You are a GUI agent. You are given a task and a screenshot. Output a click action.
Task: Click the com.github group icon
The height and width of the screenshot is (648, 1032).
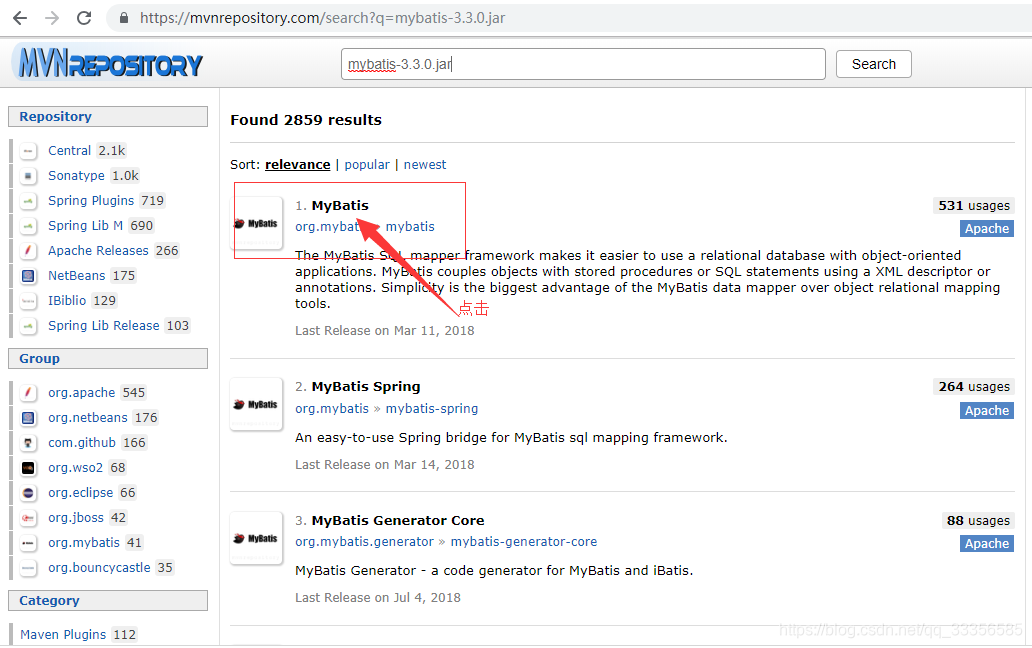pos(28,443)
